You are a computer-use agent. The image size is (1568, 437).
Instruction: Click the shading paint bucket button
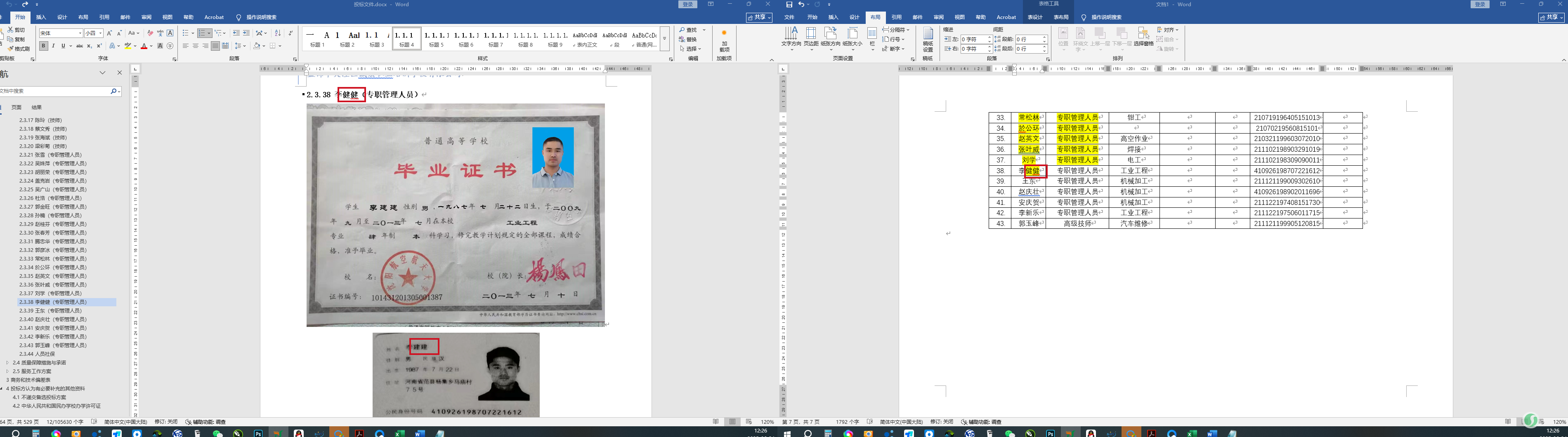tap(256, 46)
